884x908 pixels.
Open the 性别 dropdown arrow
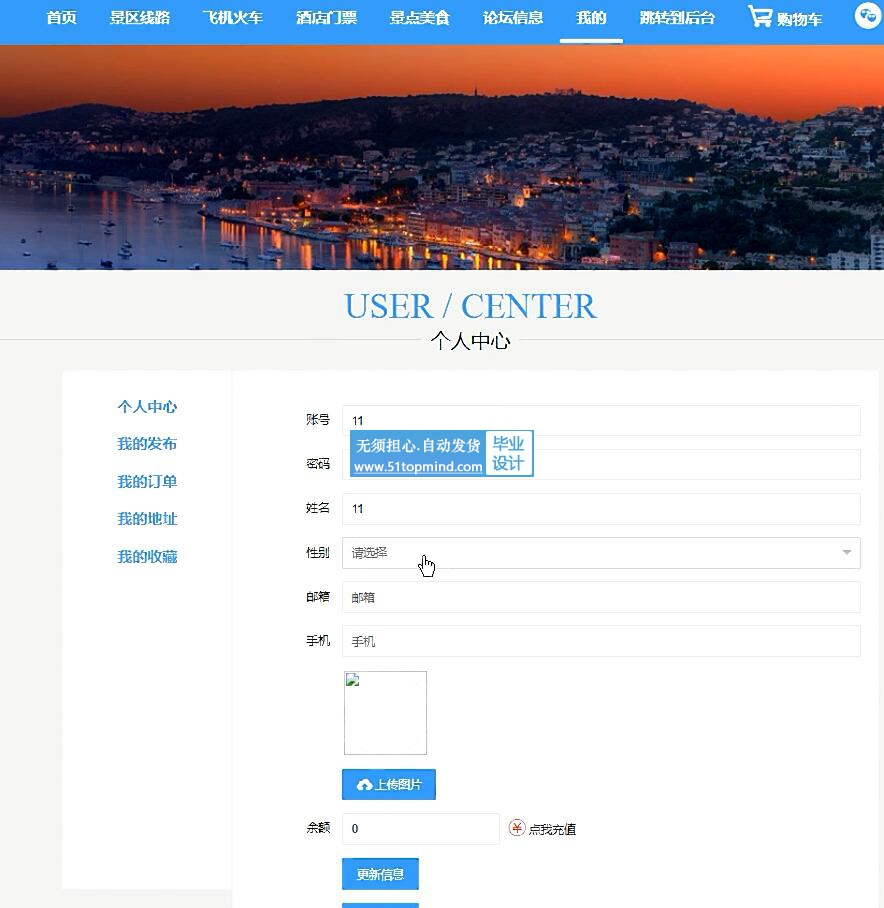(846, 552)
